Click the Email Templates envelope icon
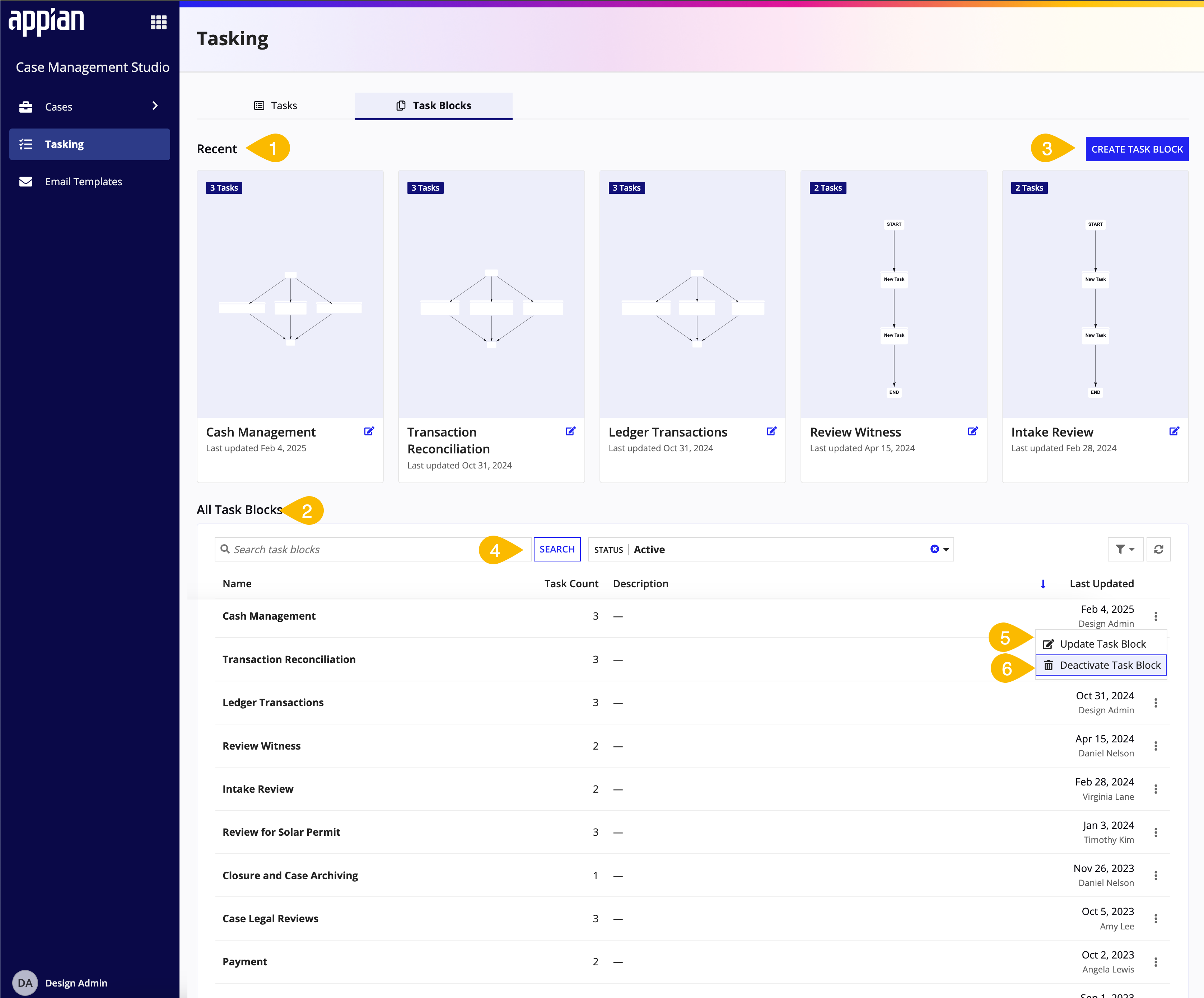Viewport: 1204px width, 998px height. point(26,182)
